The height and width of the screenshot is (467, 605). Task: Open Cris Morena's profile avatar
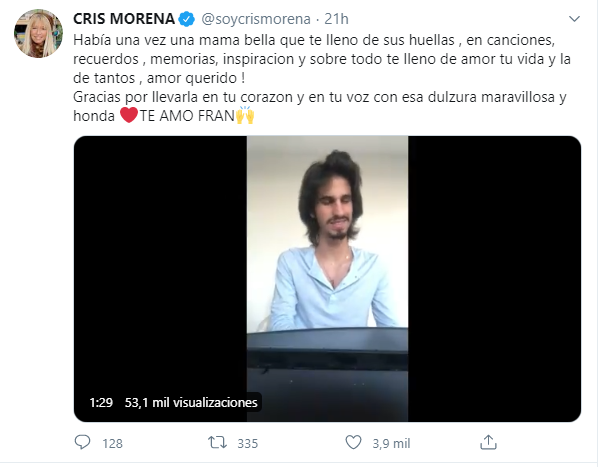pyautogui.click(x=36, y=37)
